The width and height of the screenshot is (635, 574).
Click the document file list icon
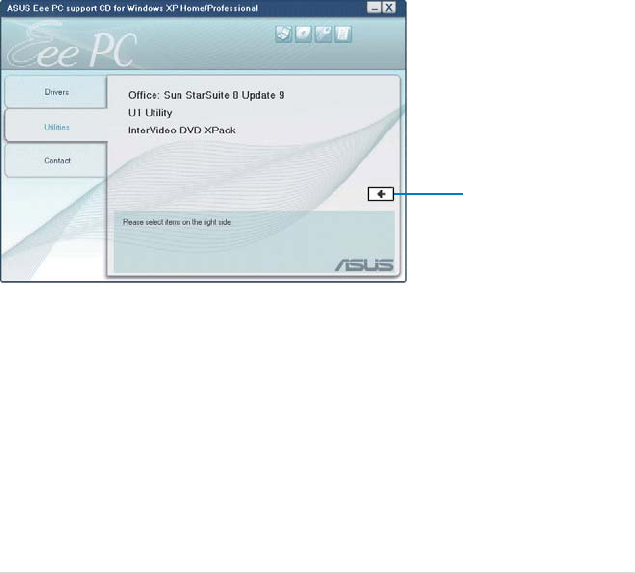343,34
